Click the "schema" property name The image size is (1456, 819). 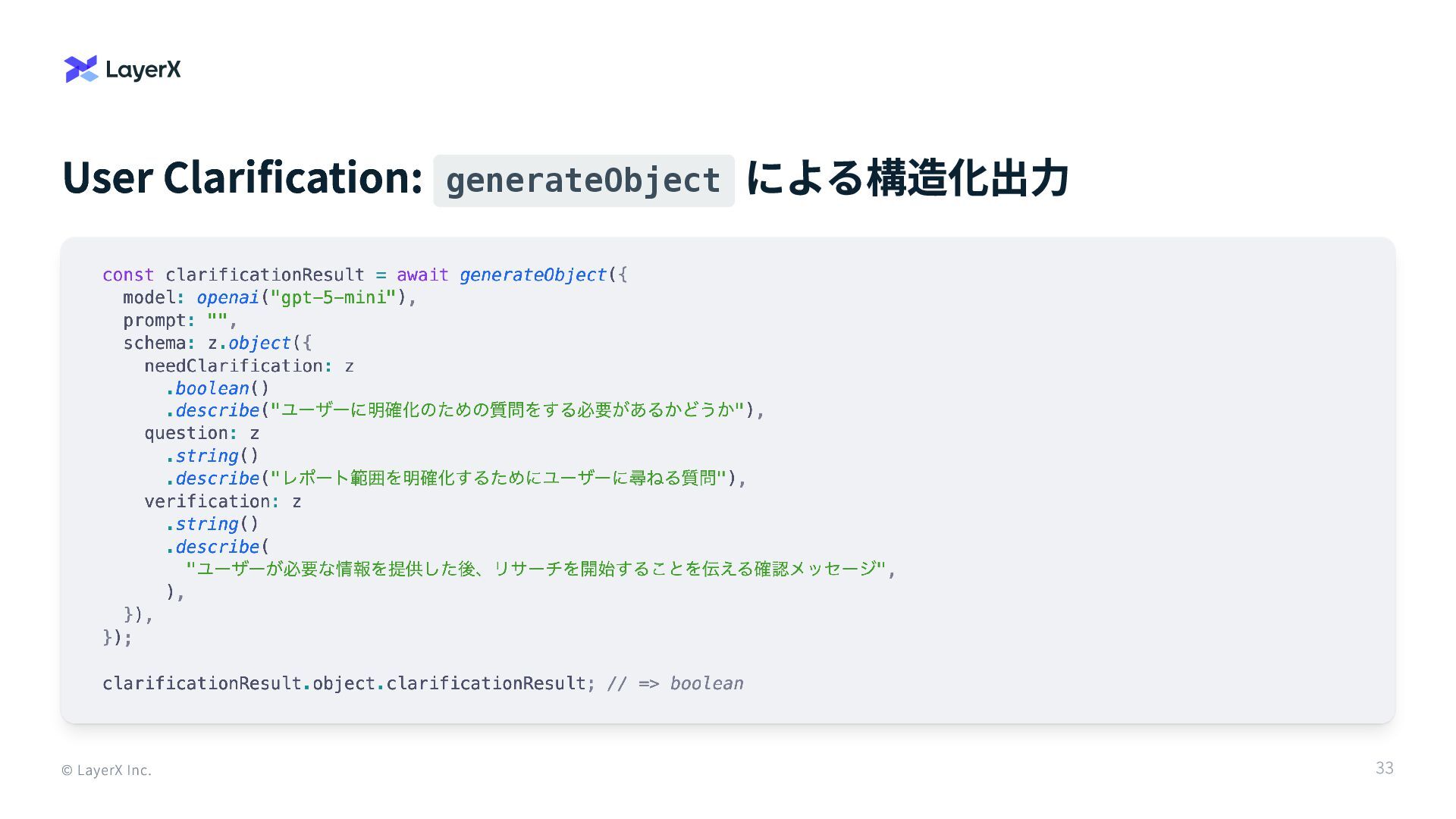[x=154, y=343]
